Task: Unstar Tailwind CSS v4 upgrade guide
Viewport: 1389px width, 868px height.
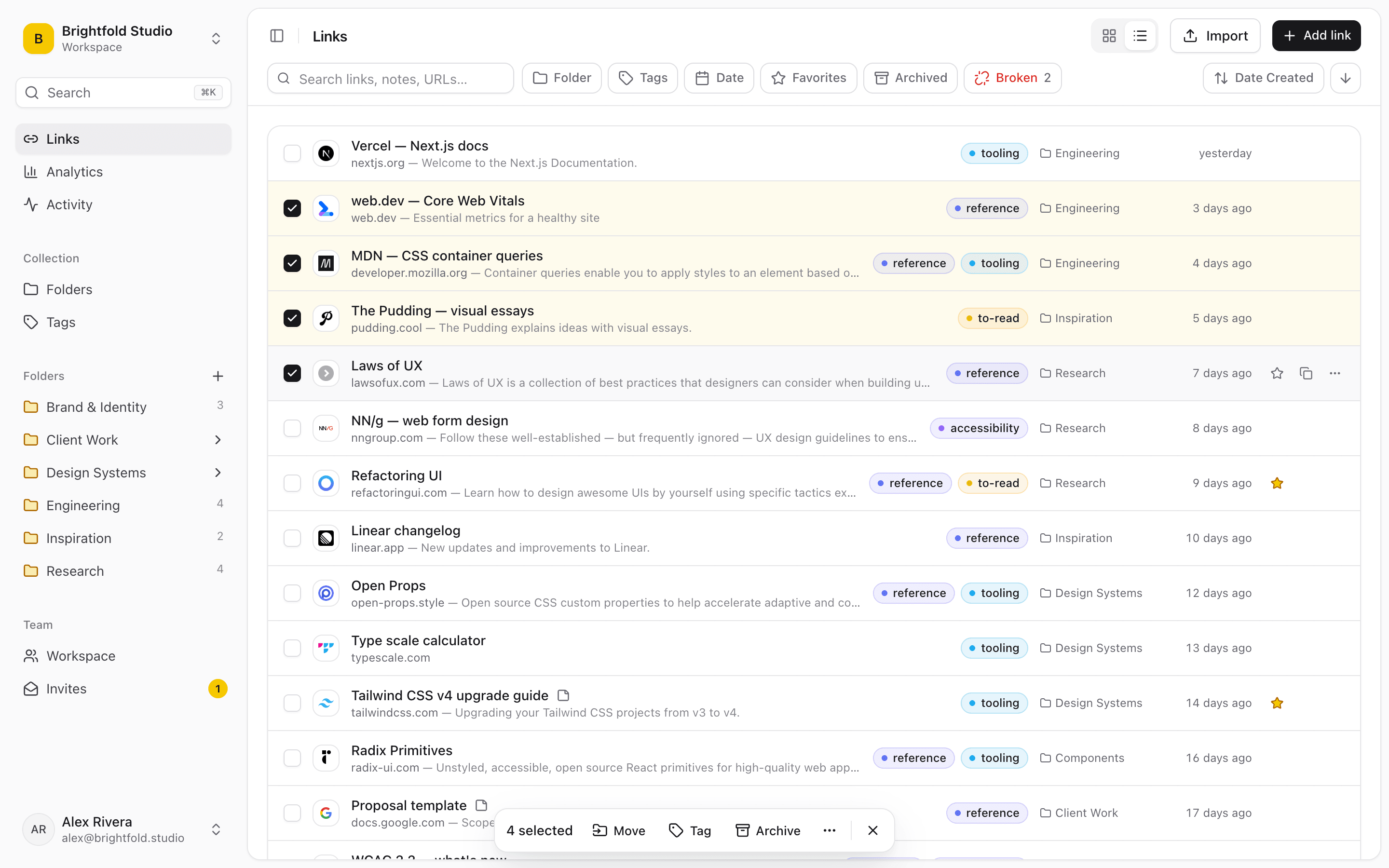Action: coord(1277,703)
